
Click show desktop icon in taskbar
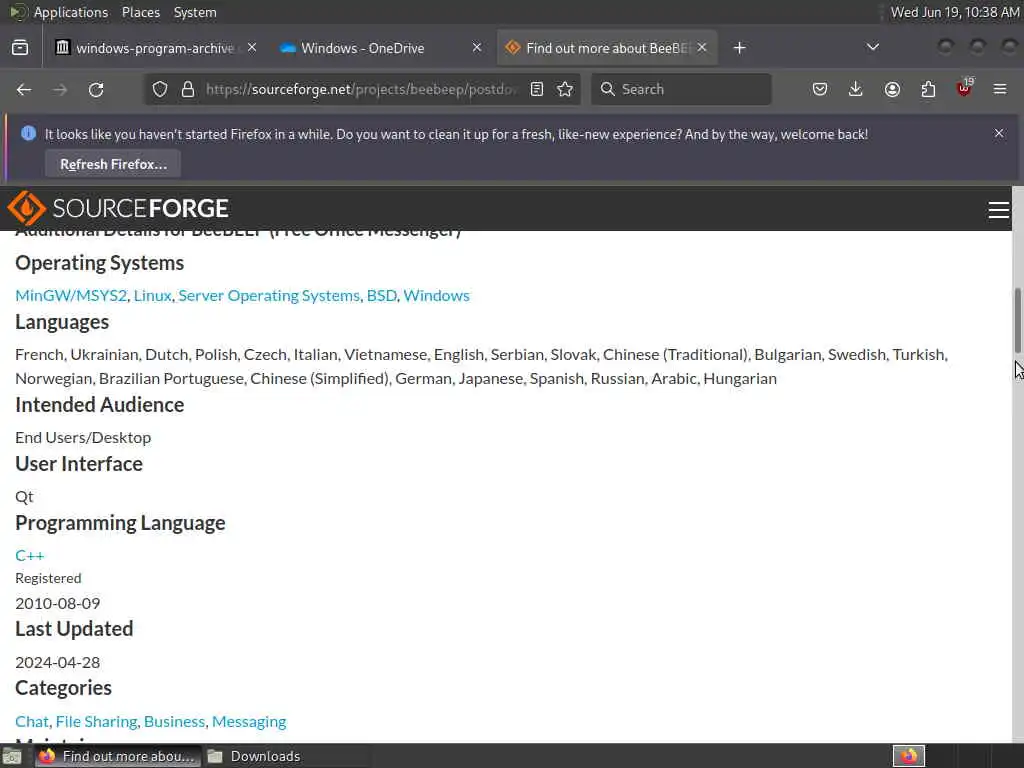click(12, 756)
